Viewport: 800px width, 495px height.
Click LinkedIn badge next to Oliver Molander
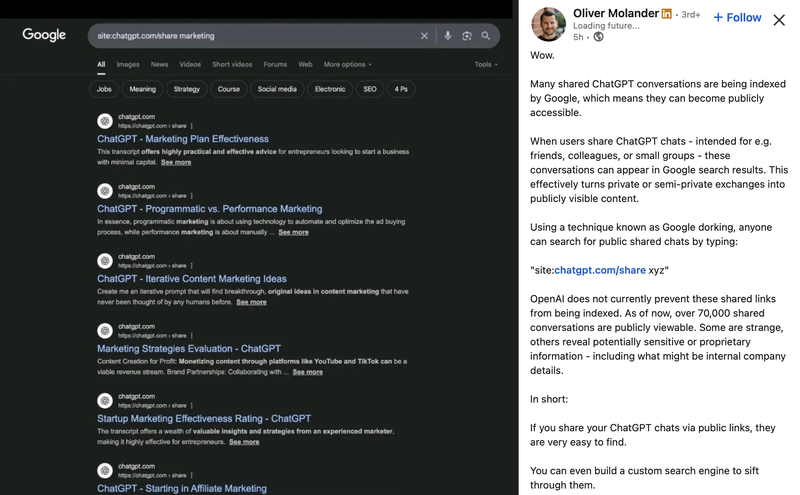coord(666,14)
